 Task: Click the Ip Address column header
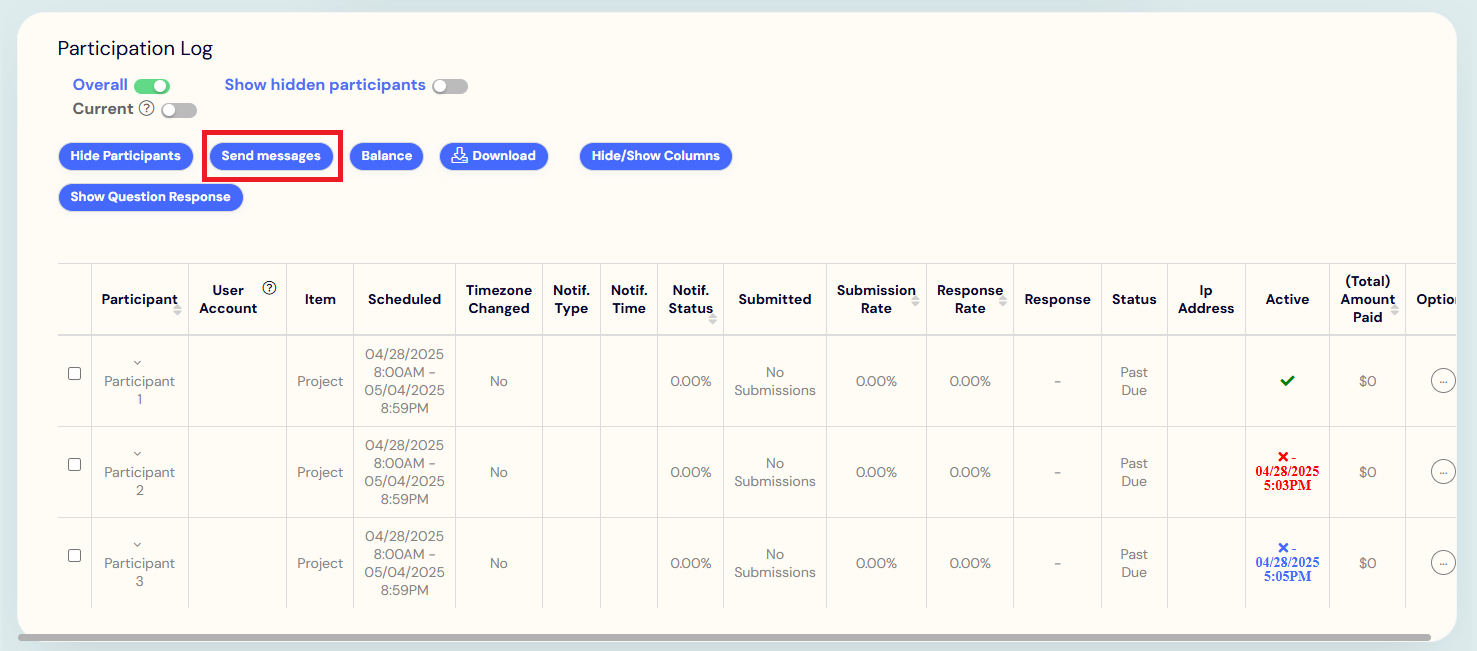click(x=1206, y=299)
